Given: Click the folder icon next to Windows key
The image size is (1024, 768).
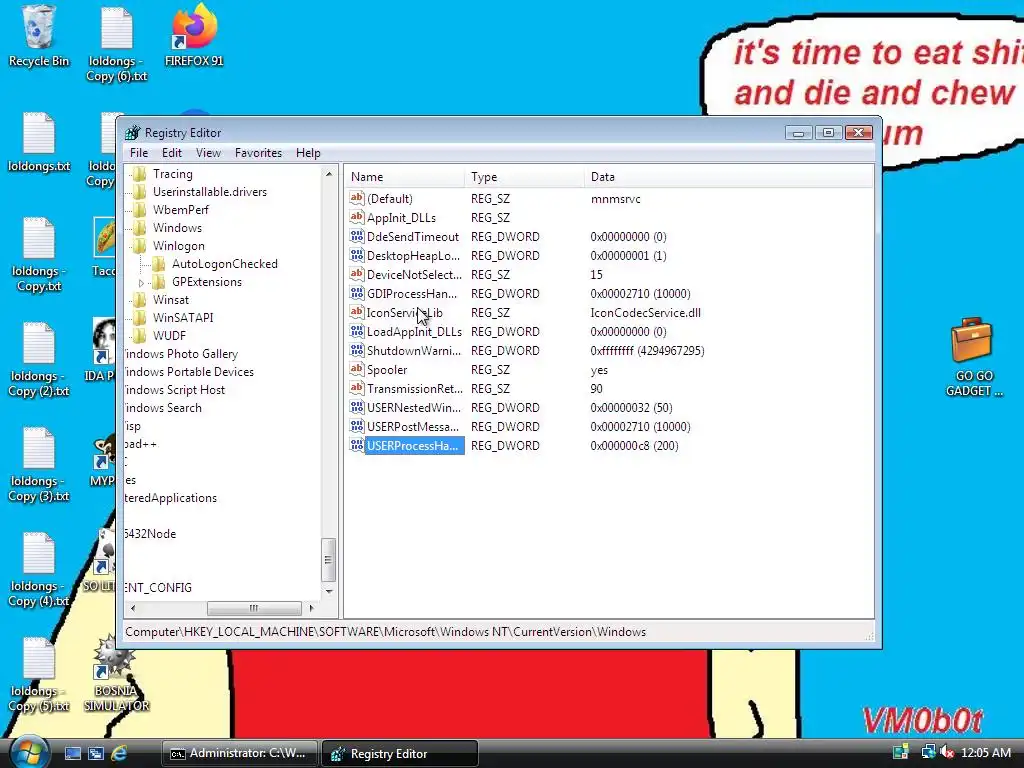Looking at the screenshot, I should coord(139,228).
